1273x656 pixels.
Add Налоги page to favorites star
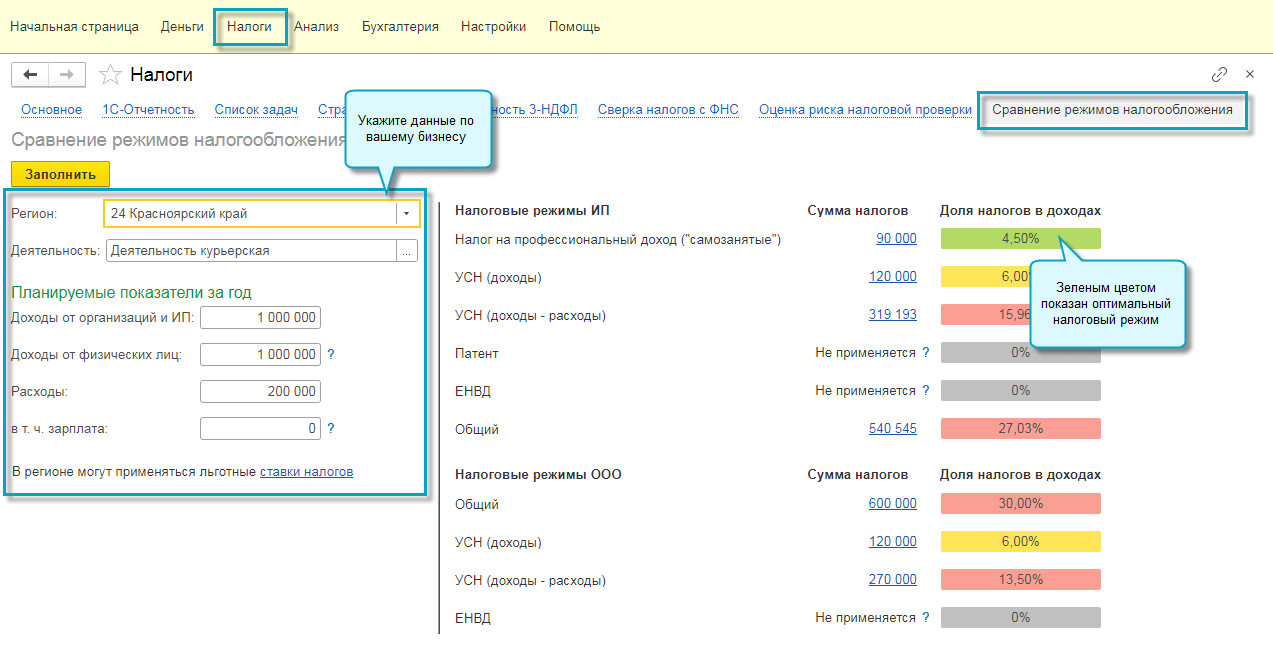(111, 75)
